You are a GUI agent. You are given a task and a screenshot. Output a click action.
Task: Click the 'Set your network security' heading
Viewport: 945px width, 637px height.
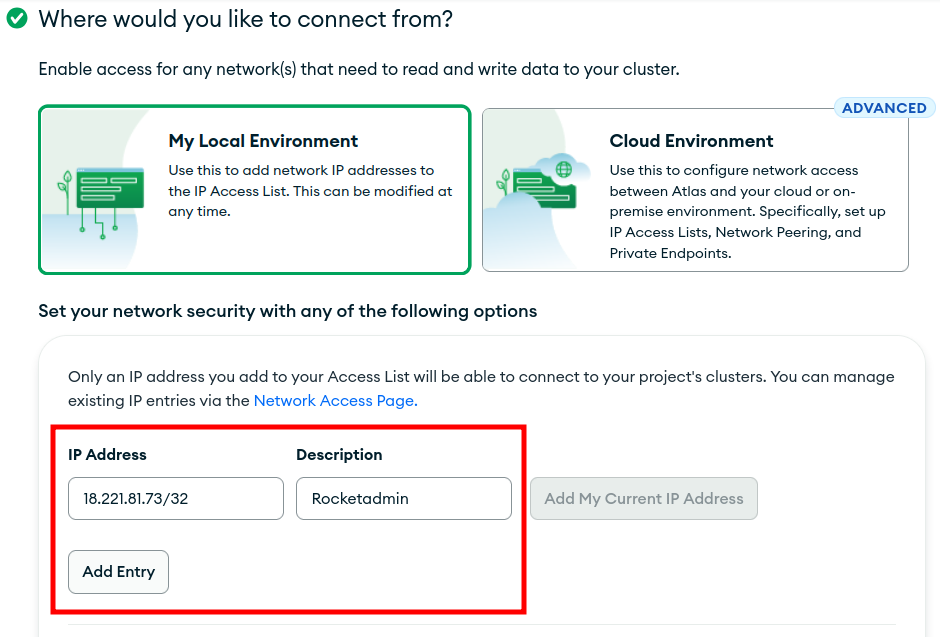coord(287,311)
